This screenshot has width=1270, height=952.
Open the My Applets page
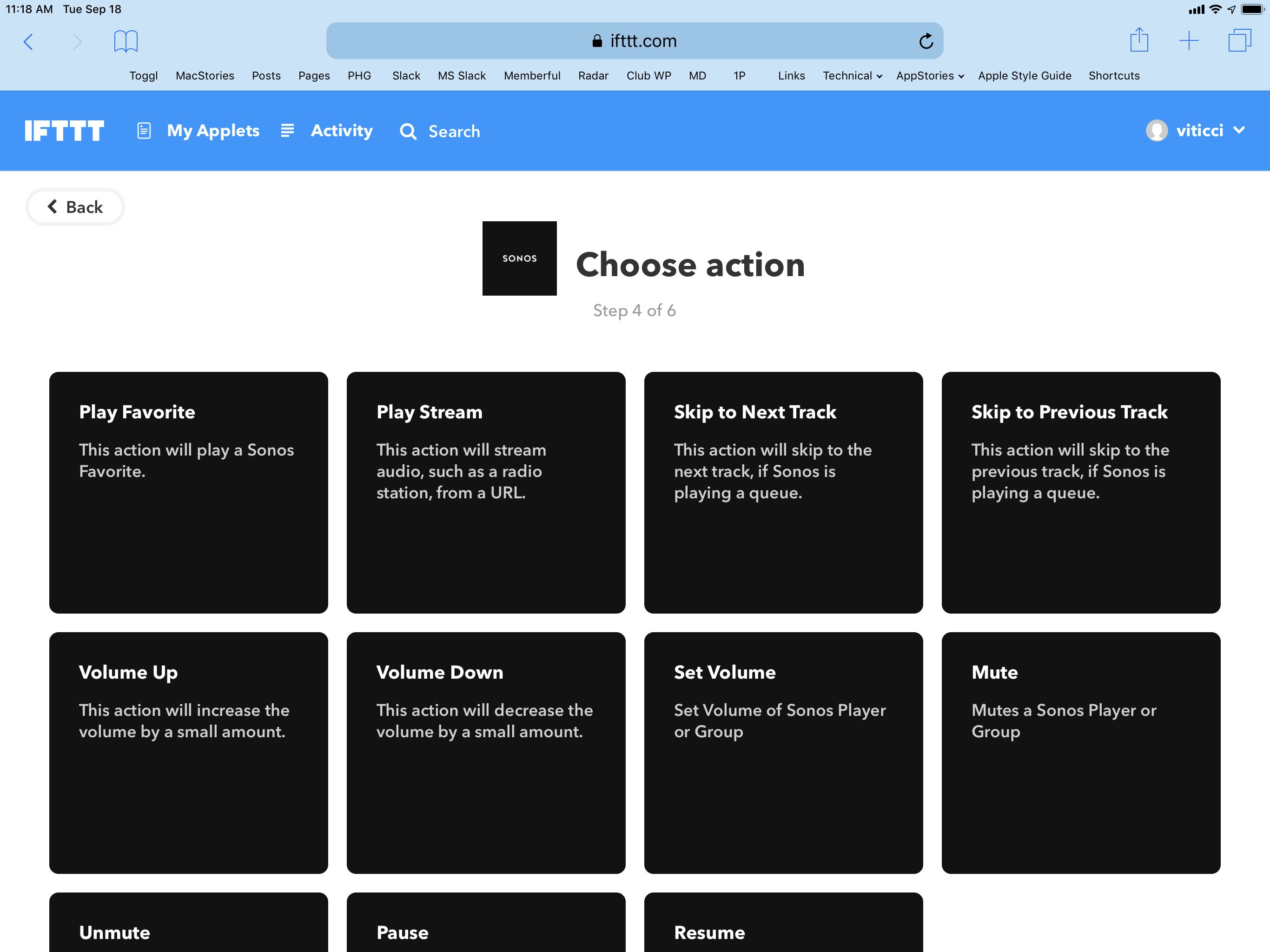(x=213, y=131)
